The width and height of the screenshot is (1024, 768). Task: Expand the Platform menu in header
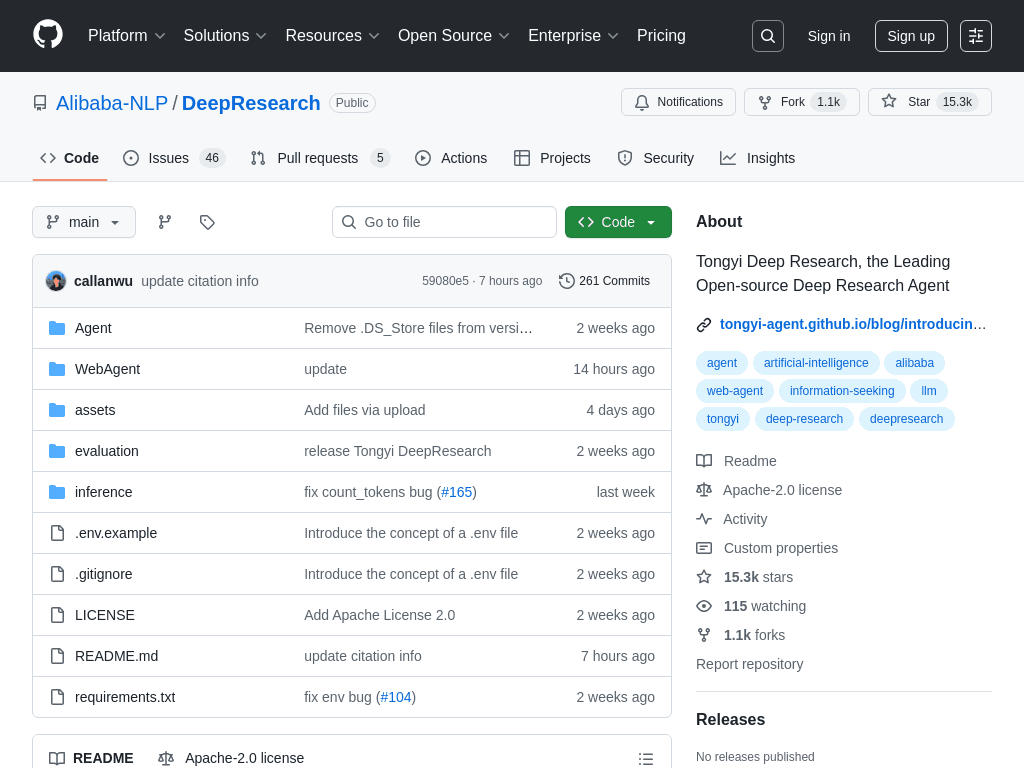pos(126,36)
